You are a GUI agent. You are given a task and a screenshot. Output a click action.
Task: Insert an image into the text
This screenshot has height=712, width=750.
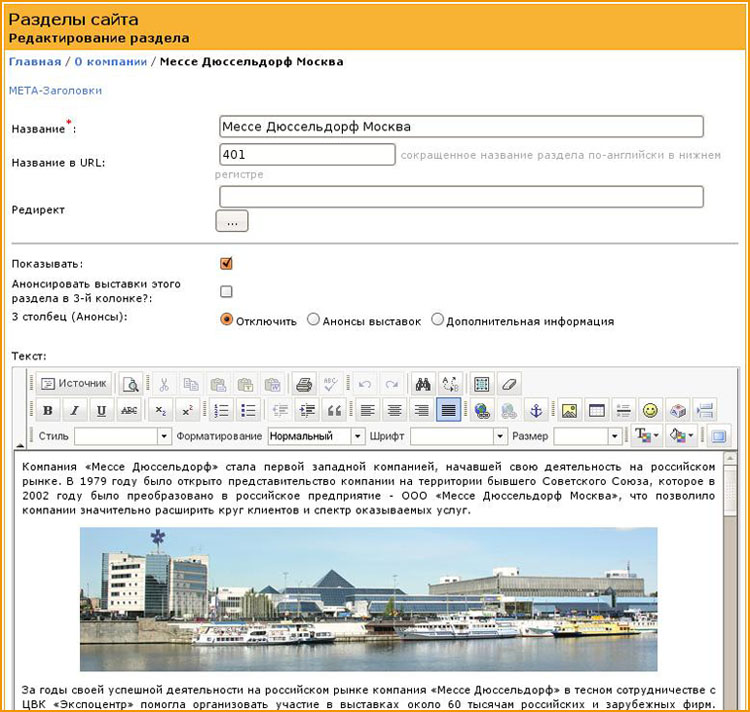(x=569, y=410)
